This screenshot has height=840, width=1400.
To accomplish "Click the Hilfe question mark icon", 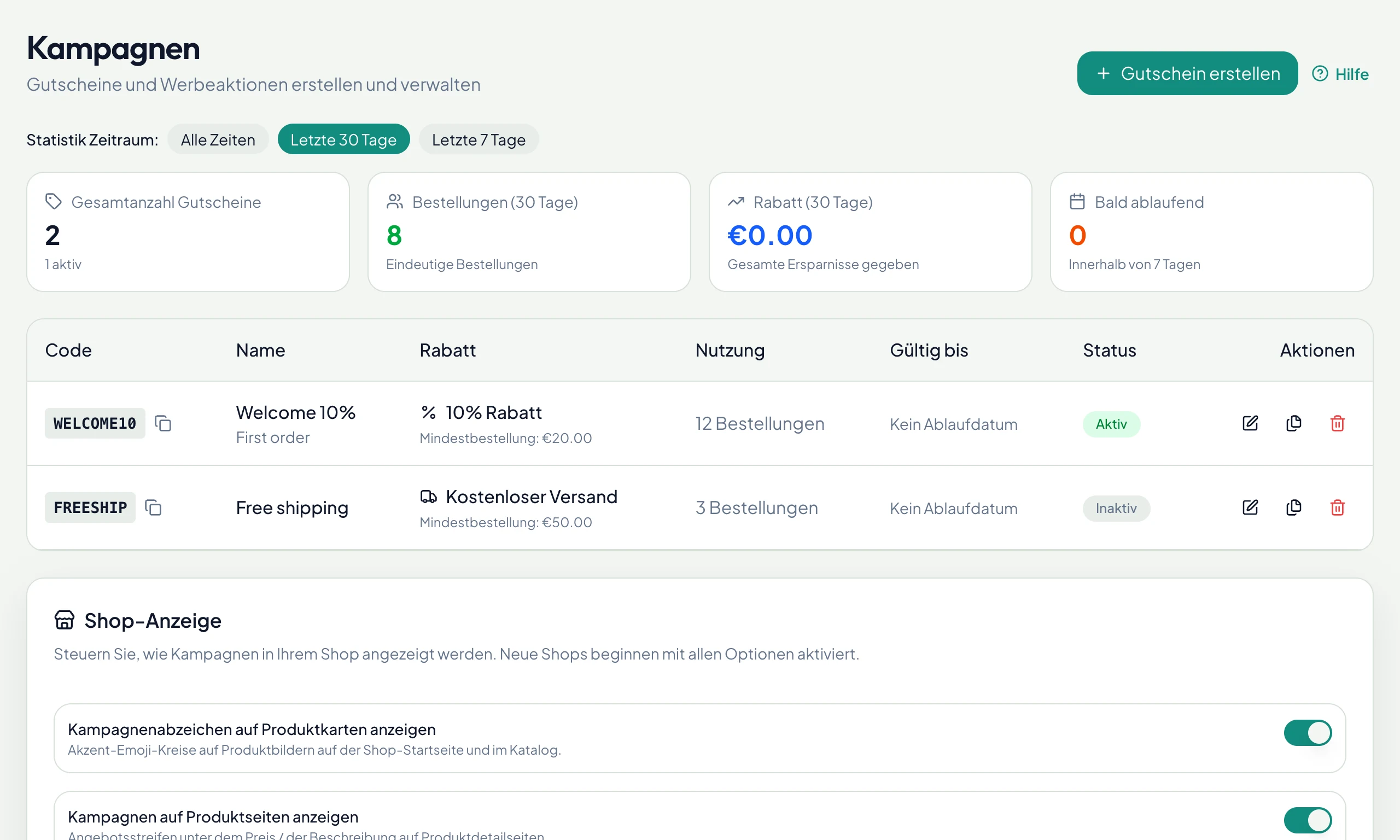I will click(x=1320, y=74).
